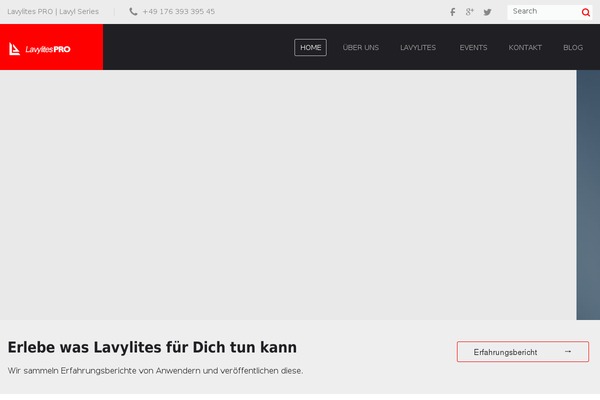Click the next slide image at the slider edge

coord(588,194)
